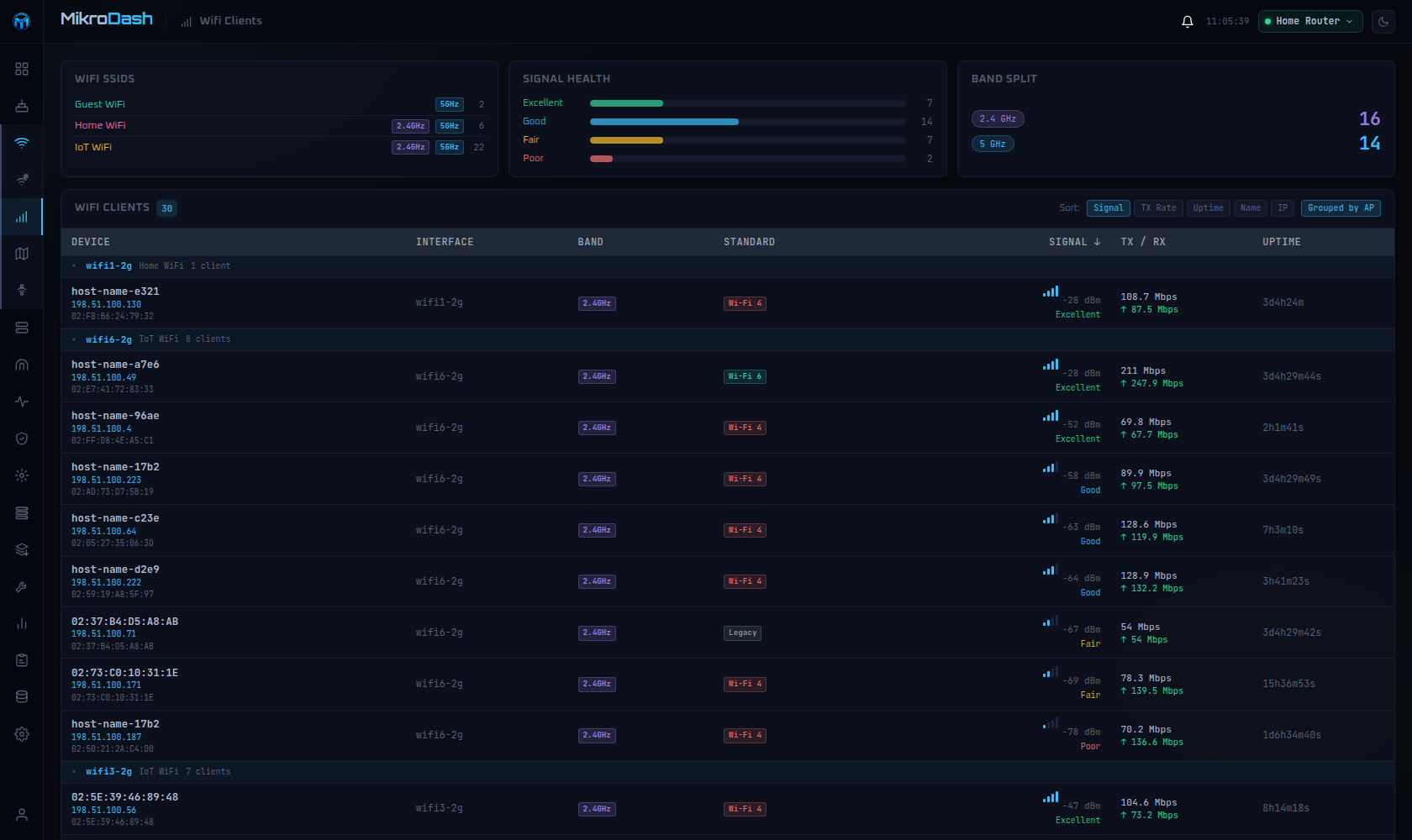Open settings gear icon in sidebar

click(x=22, y=734)
